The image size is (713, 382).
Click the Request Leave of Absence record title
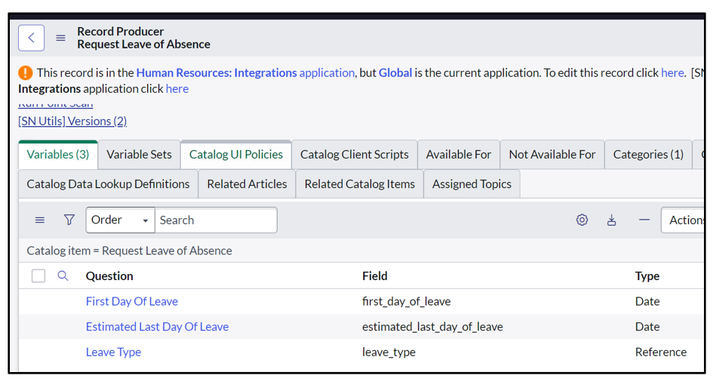[x=144, y=44]
